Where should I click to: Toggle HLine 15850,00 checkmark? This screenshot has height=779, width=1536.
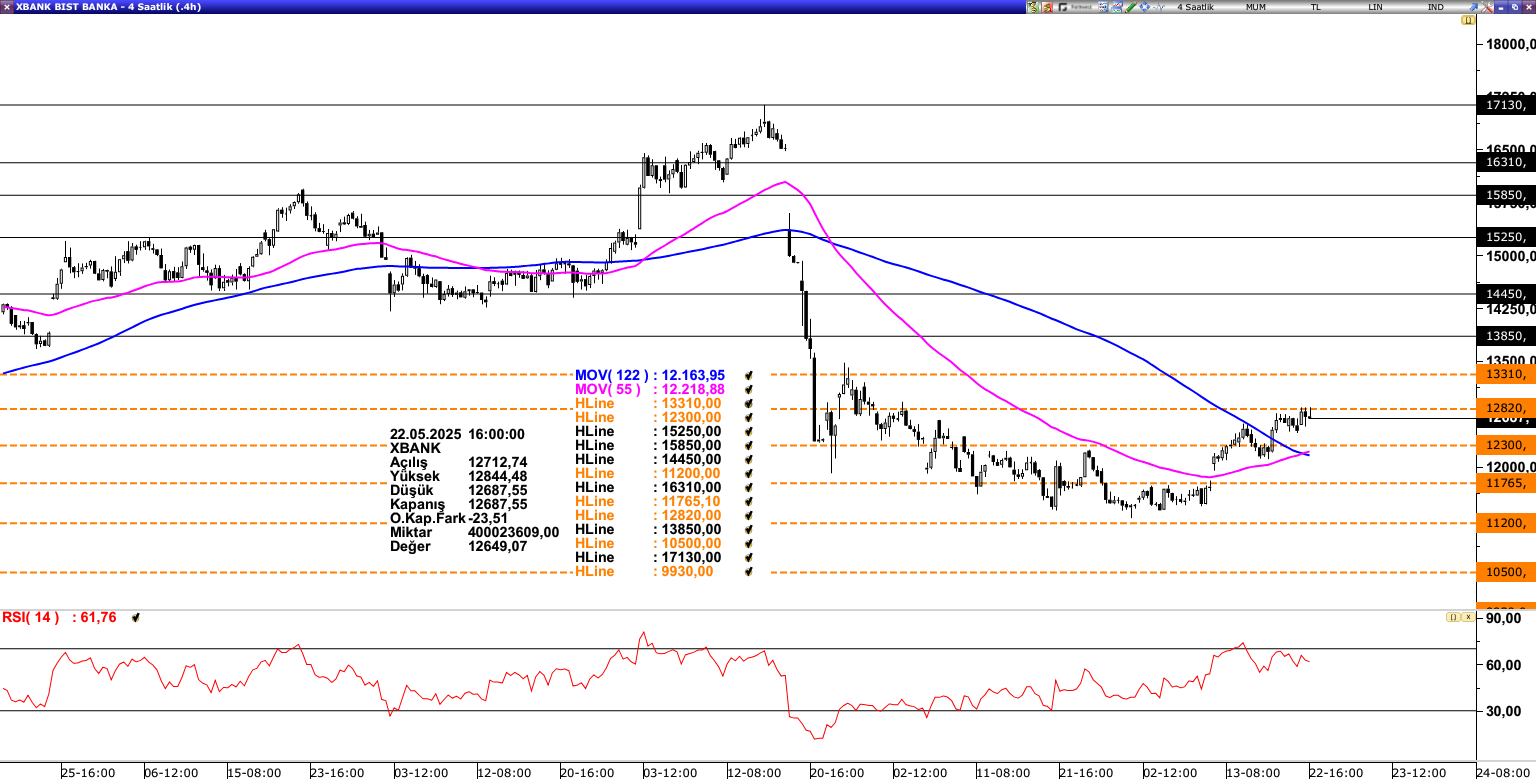(749, 445)
